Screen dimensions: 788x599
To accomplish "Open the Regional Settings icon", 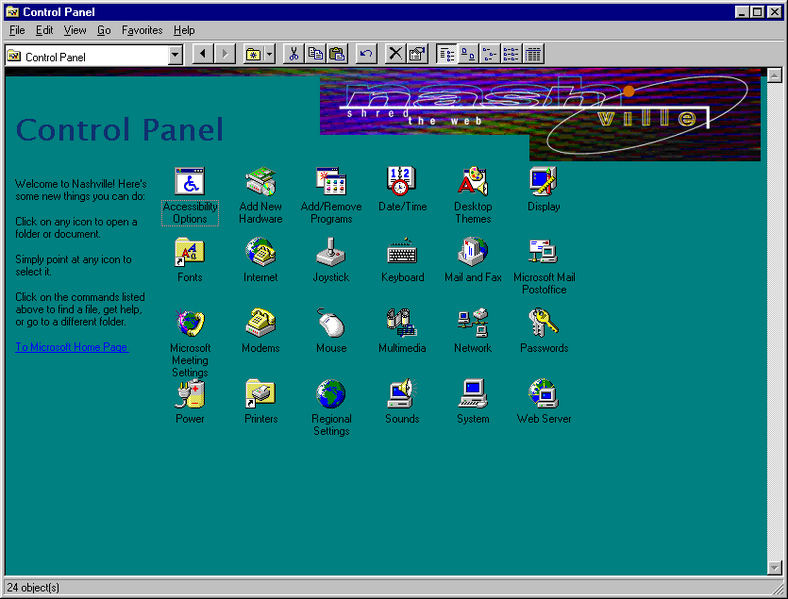I will pos(331,395).
